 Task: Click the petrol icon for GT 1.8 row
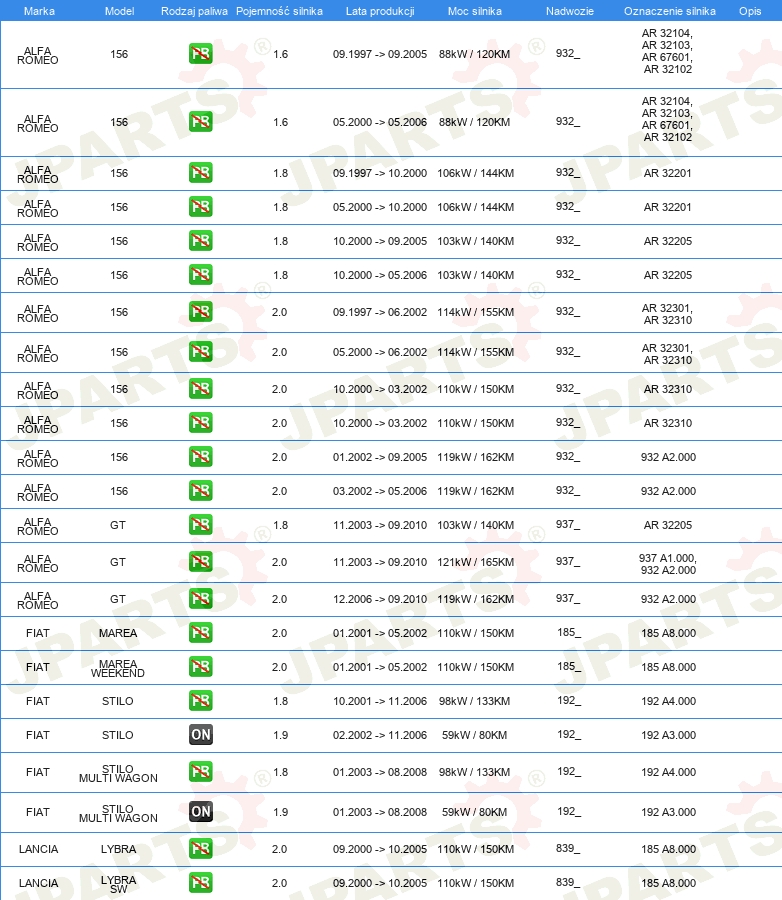[x=200, y=525]
